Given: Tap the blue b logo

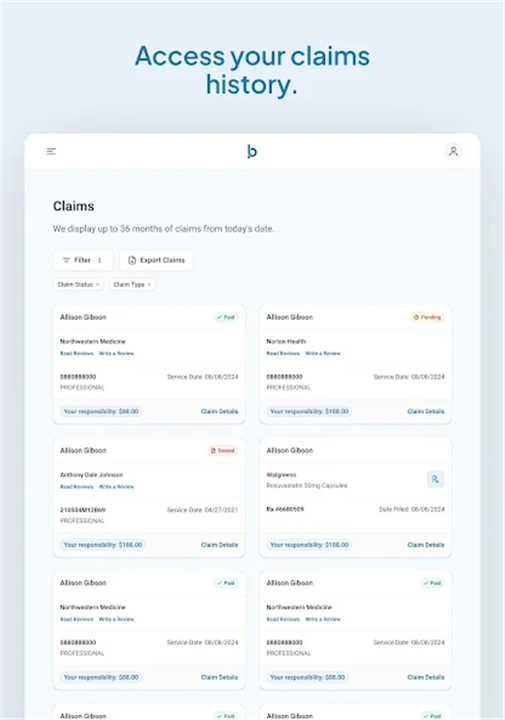Looking at the screenshot, I should [252, 151].
